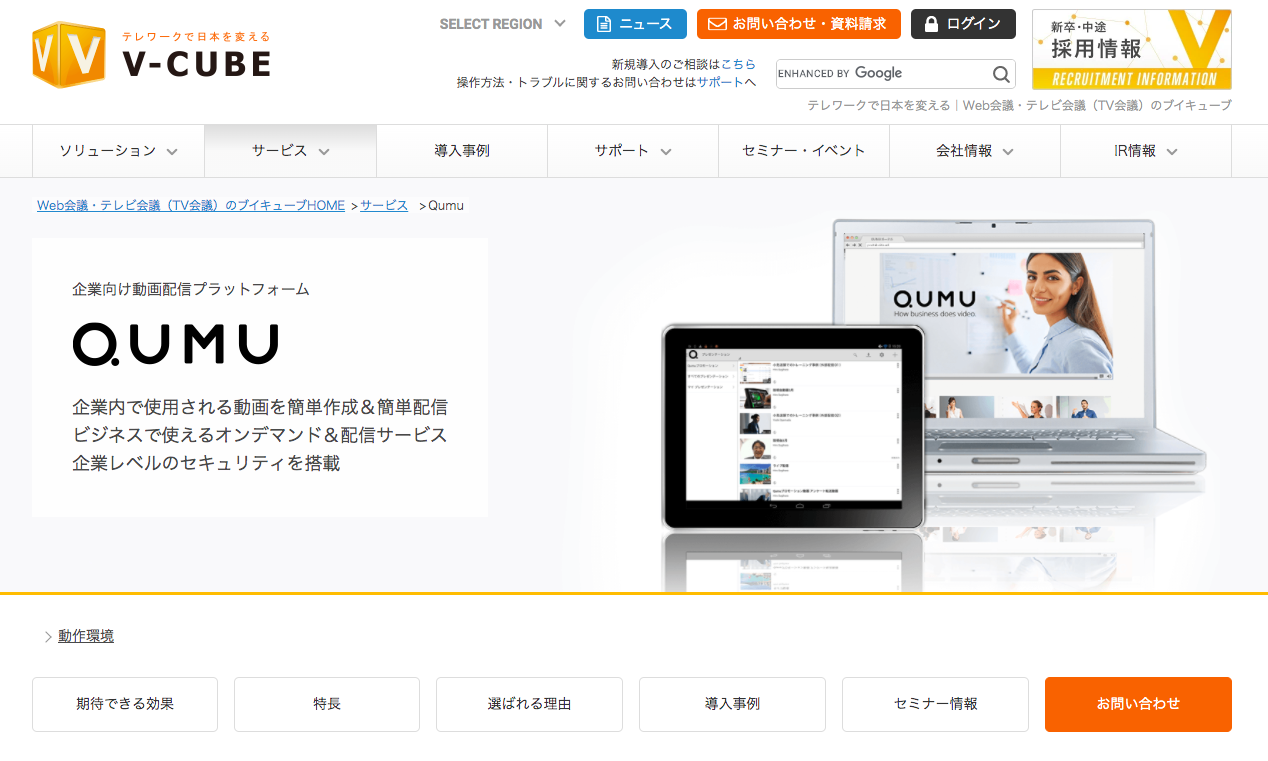This screenshot has height=761, width=1268.
Task: Expand the IR情報 menu chevron
Action: [1172, 152]
